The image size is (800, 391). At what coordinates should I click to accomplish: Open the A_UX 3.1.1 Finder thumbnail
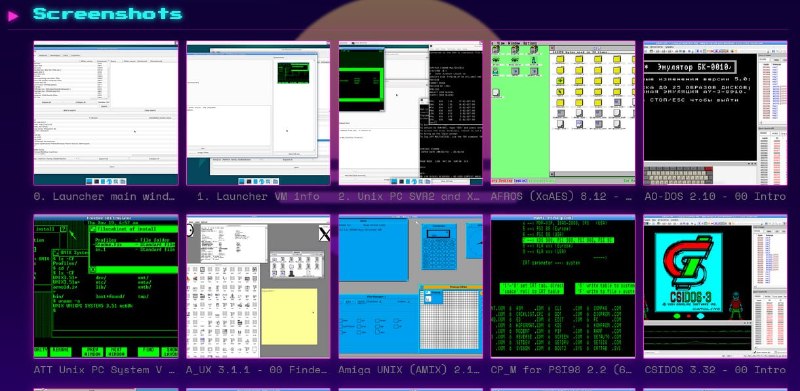[x=258, y=286]
